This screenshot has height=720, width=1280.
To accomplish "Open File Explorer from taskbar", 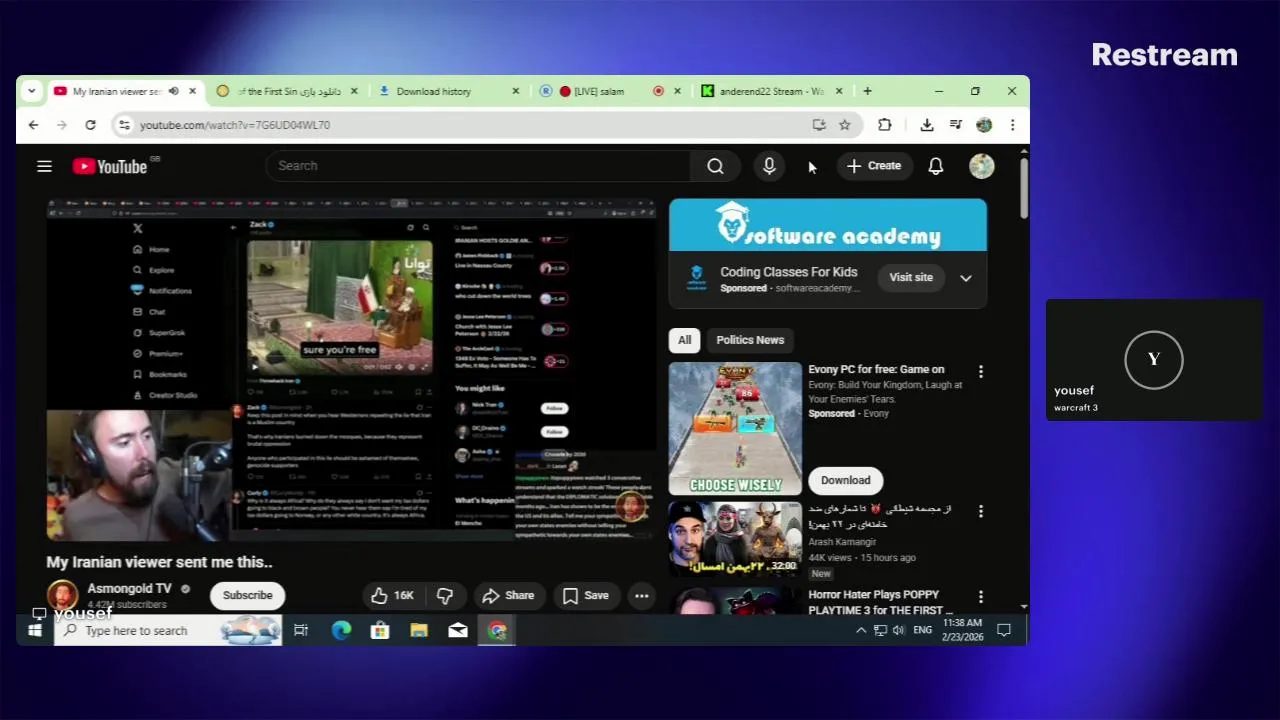I will [x=419, y=631].
